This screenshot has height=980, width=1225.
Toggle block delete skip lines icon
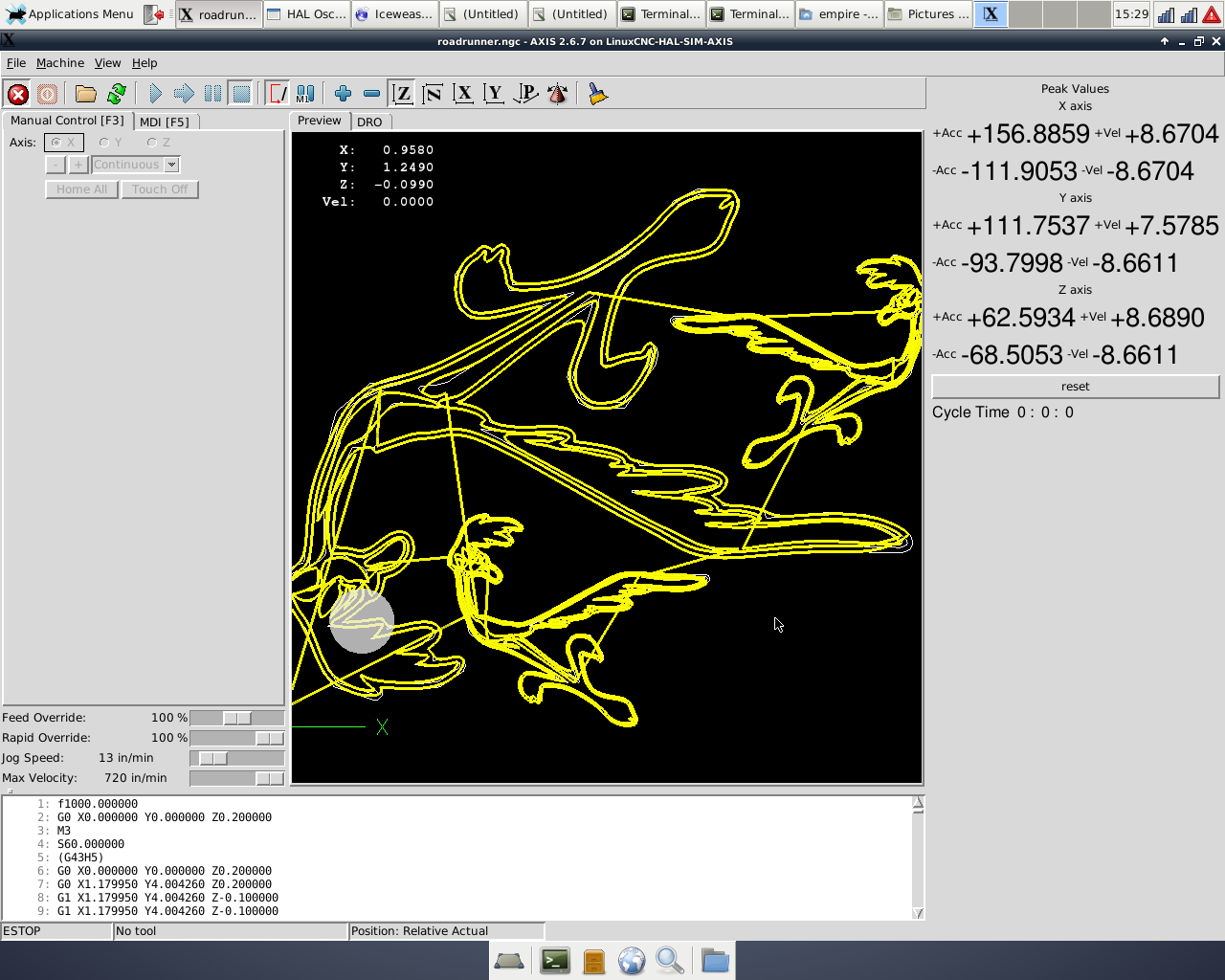pos(278,94)
